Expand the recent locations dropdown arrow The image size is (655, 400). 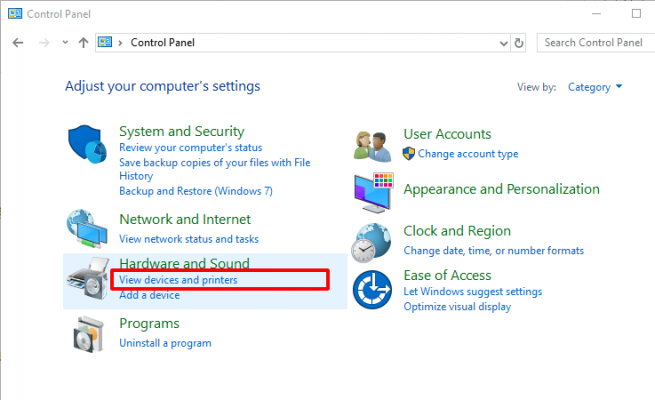(65, 43)
